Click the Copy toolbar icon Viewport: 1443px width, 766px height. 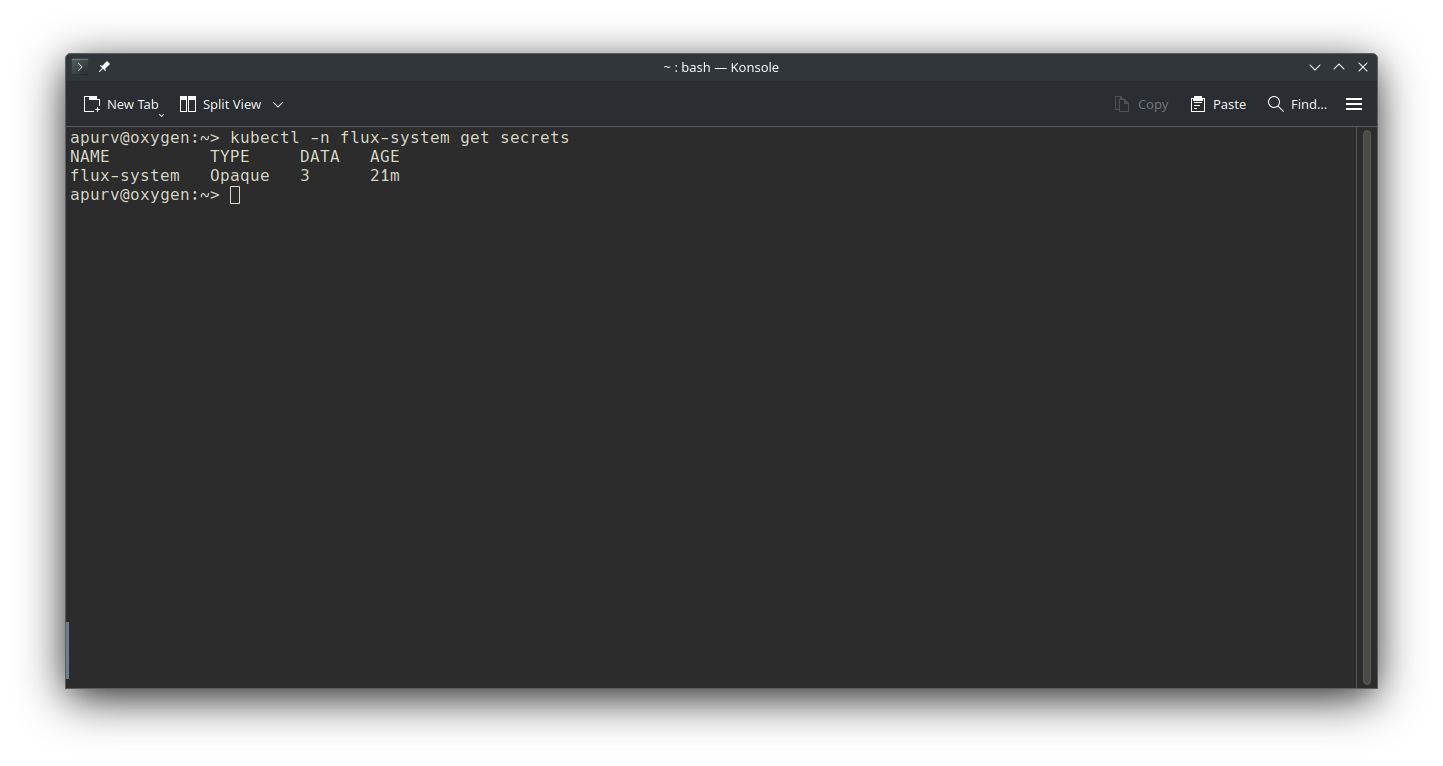point(1141,104)
